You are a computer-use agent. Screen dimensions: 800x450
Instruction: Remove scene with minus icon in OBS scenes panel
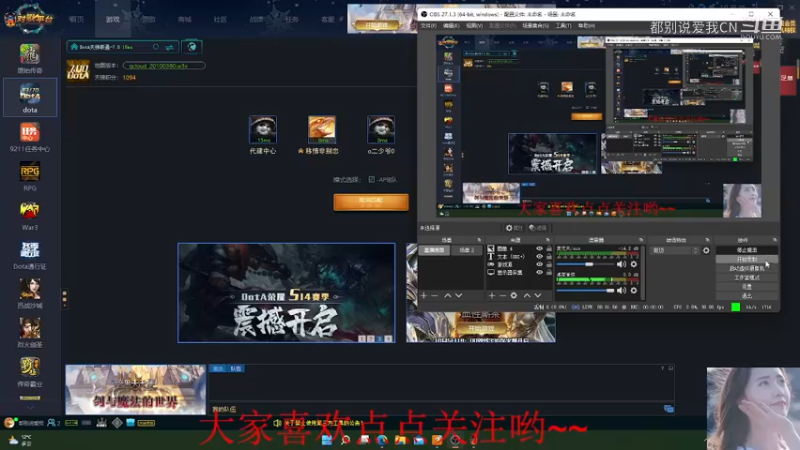click(435, 295)
